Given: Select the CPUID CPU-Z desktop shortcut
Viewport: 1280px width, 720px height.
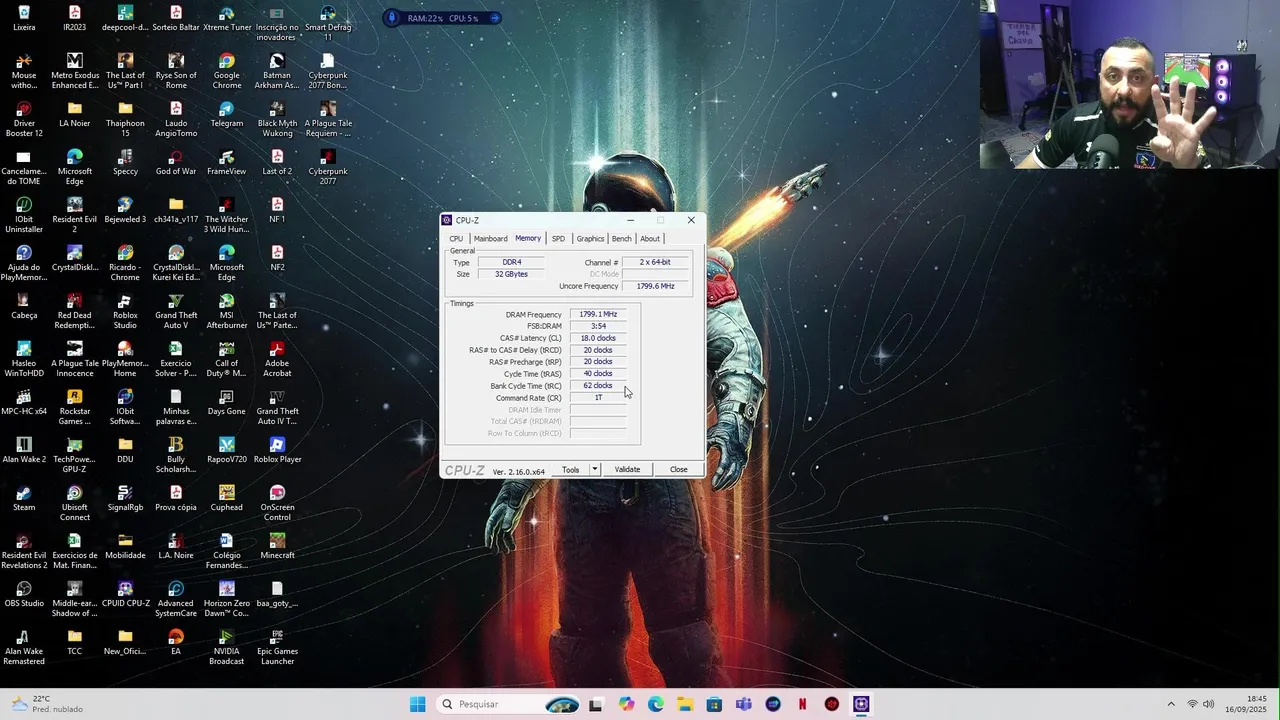Looking at the screenshot, I should pos(125,595).
